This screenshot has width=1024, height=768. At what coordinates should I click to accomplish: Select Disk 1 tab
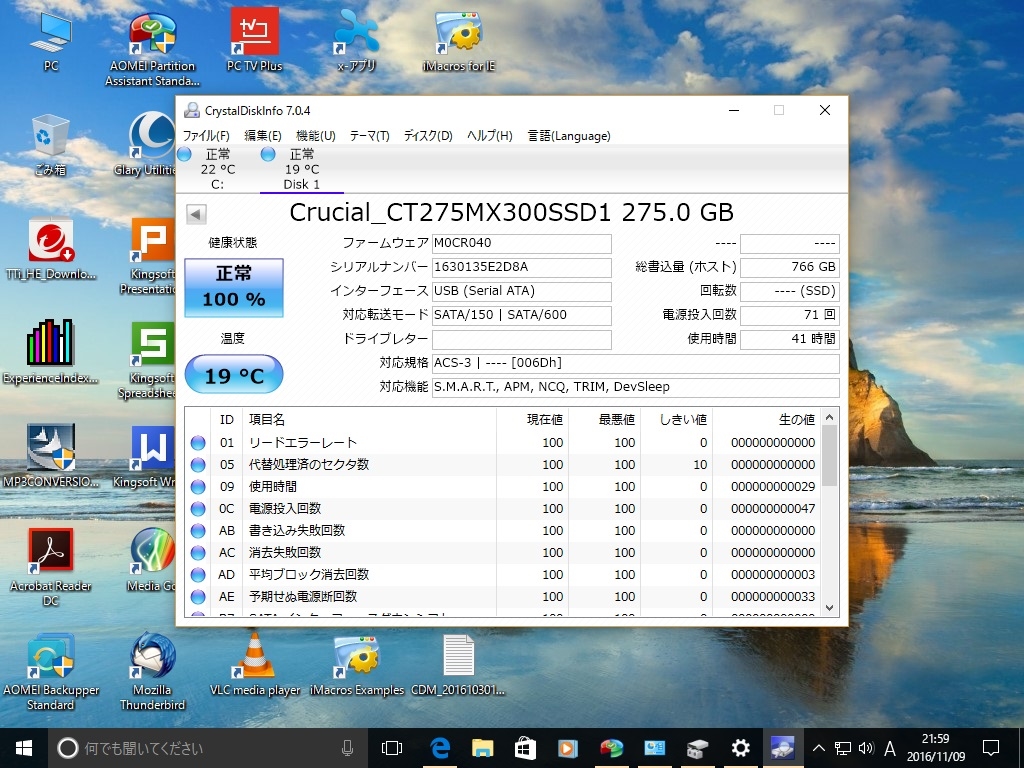click(x=301, y=169)
